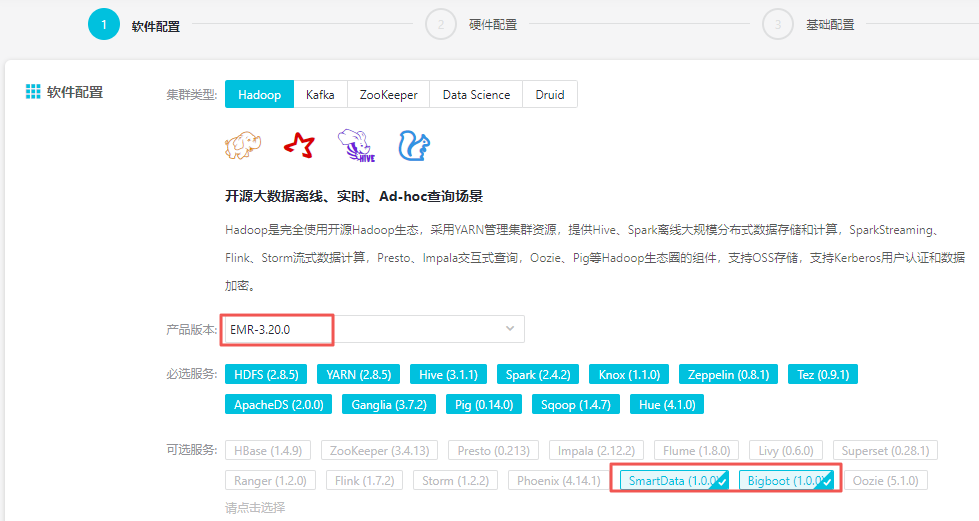979x521 pixels.
Task: Click the purple Hive logo icon
Action: pos(356,146)
